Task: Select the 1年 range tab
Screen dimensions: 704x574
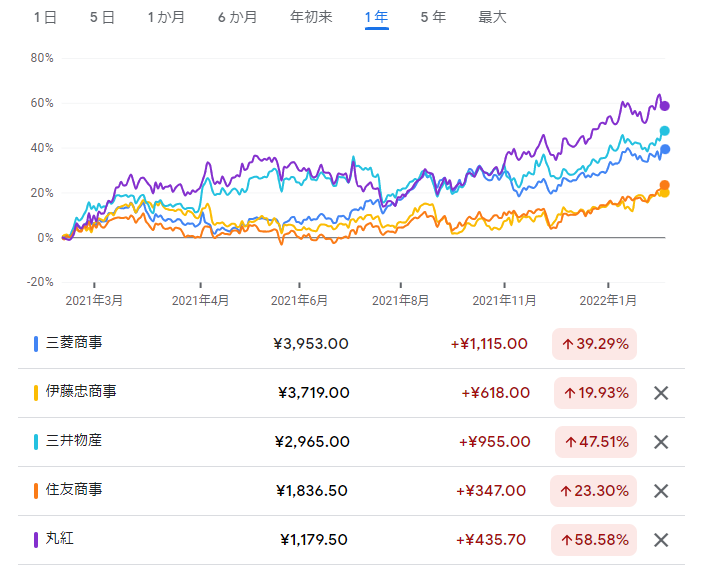Action: click(376, 18)
